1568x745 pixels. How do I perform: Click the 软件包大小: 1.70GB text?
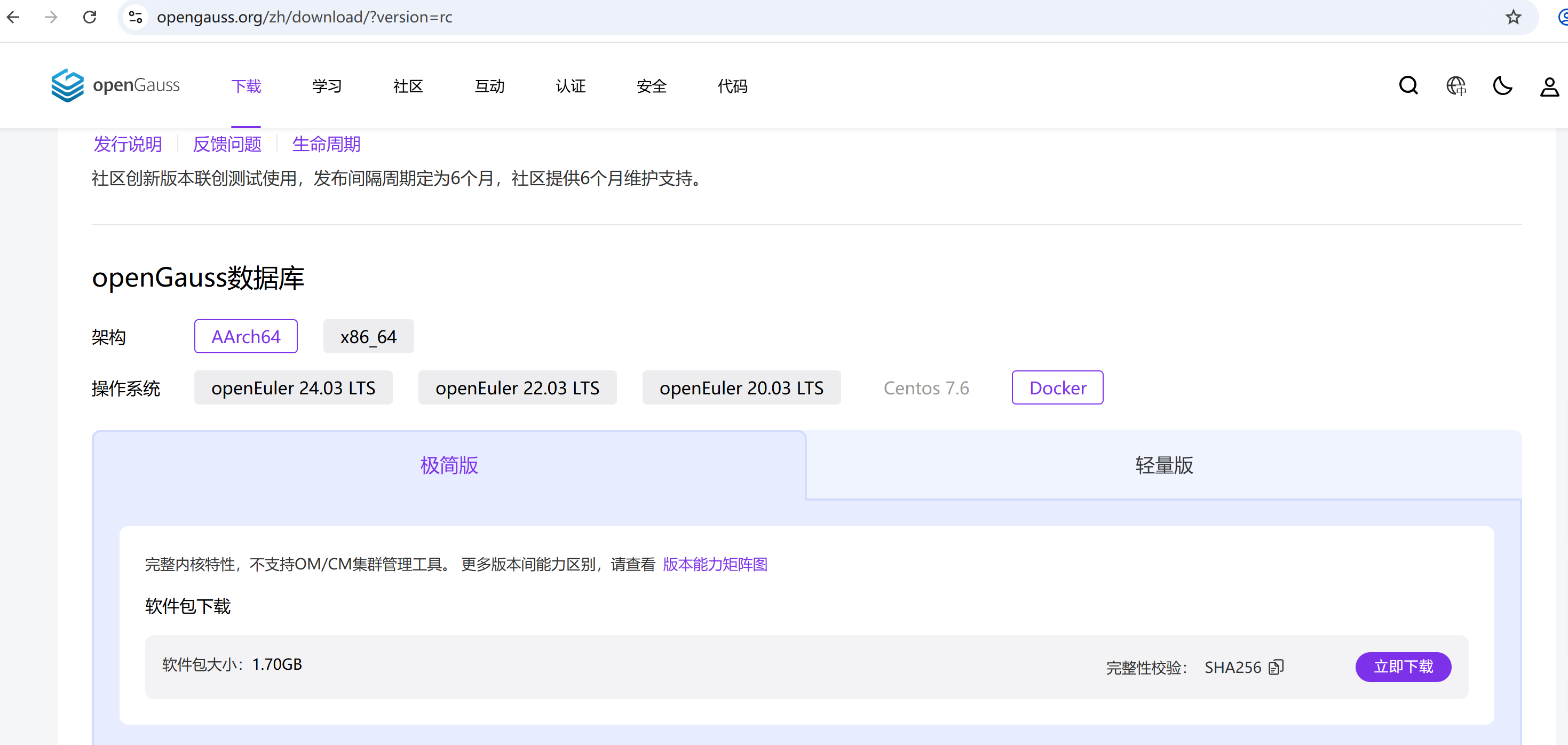(232, 664)
